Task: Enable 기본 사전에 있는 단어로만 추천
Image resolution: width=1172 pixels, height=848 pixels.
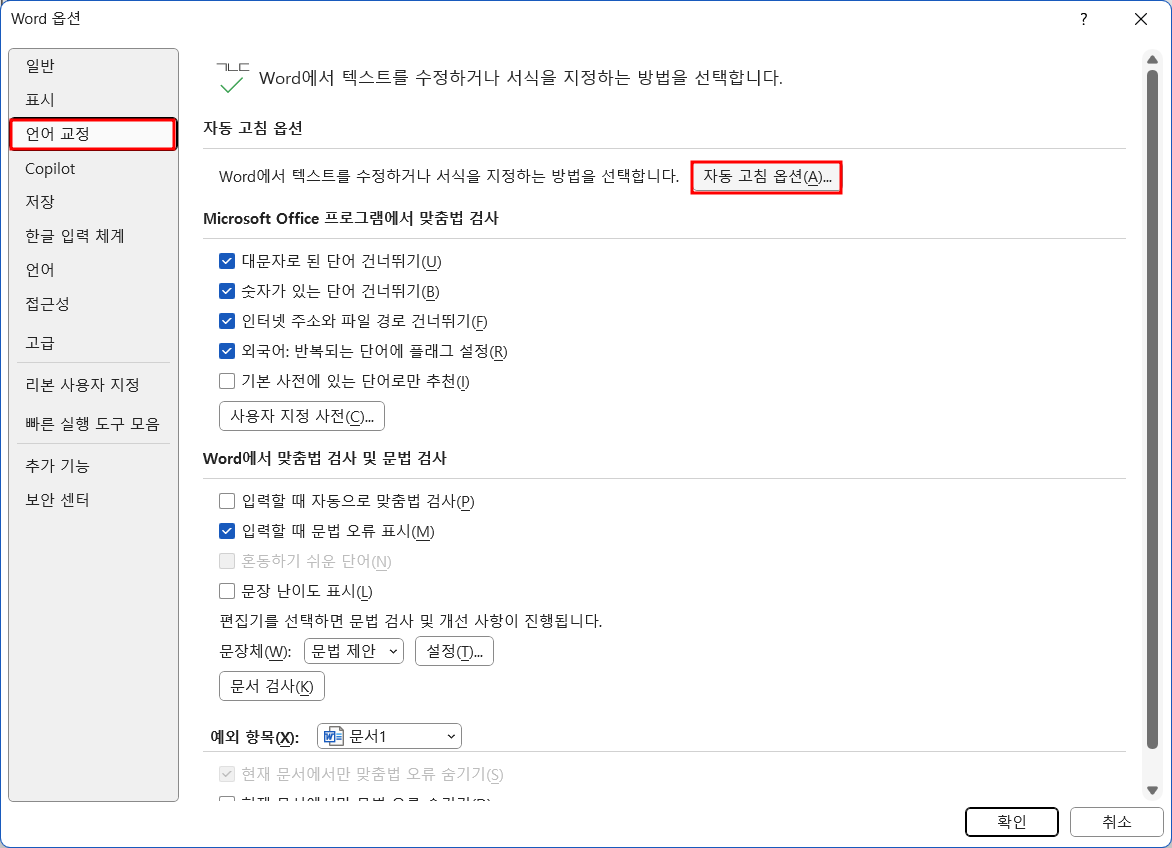Action: (x=226, y=382)
